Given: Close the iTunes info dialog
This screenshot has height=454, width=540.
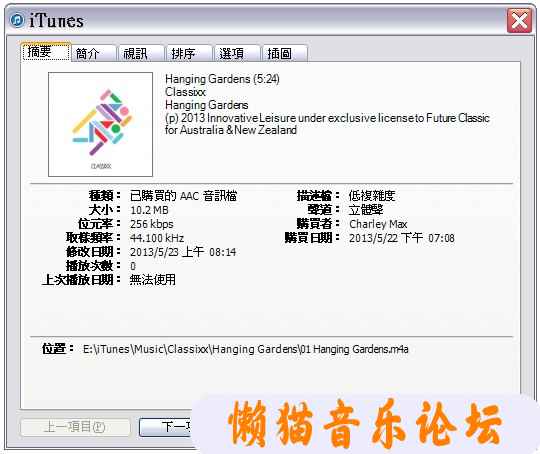Looking at the screenshot, I should point(519,21).
